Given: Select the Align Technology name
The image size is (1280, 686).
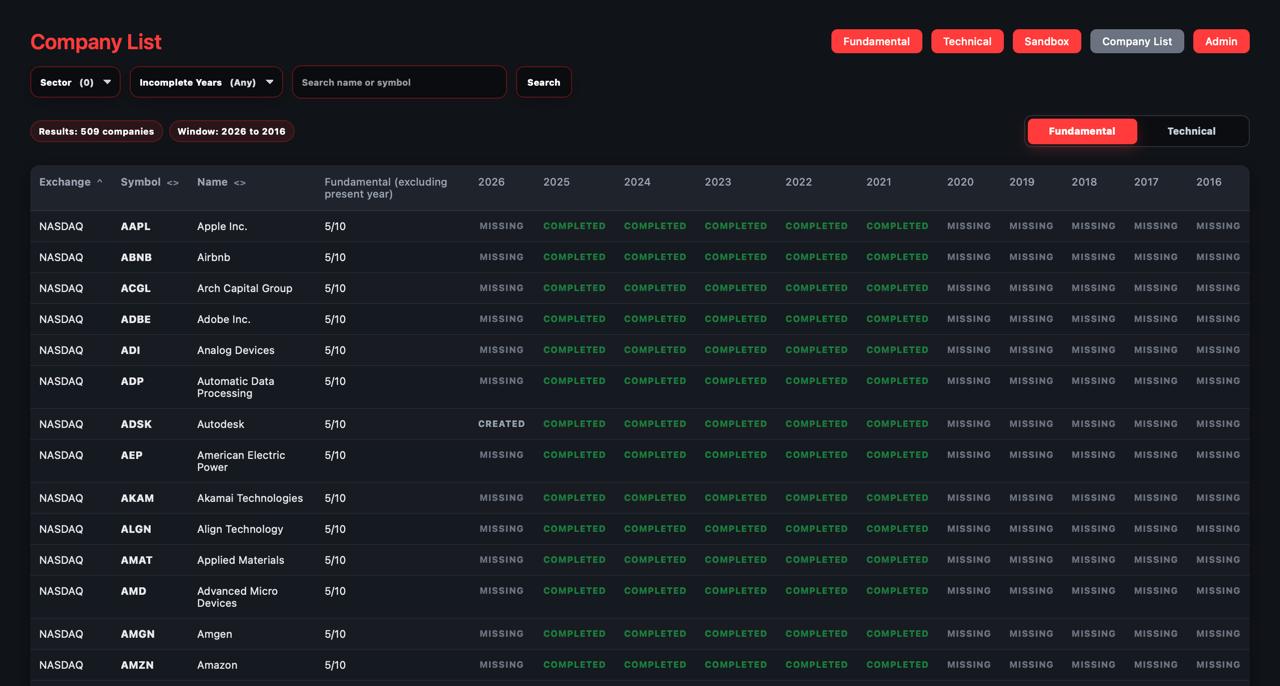Looking at the screenshot, I should tap(240, 529).
